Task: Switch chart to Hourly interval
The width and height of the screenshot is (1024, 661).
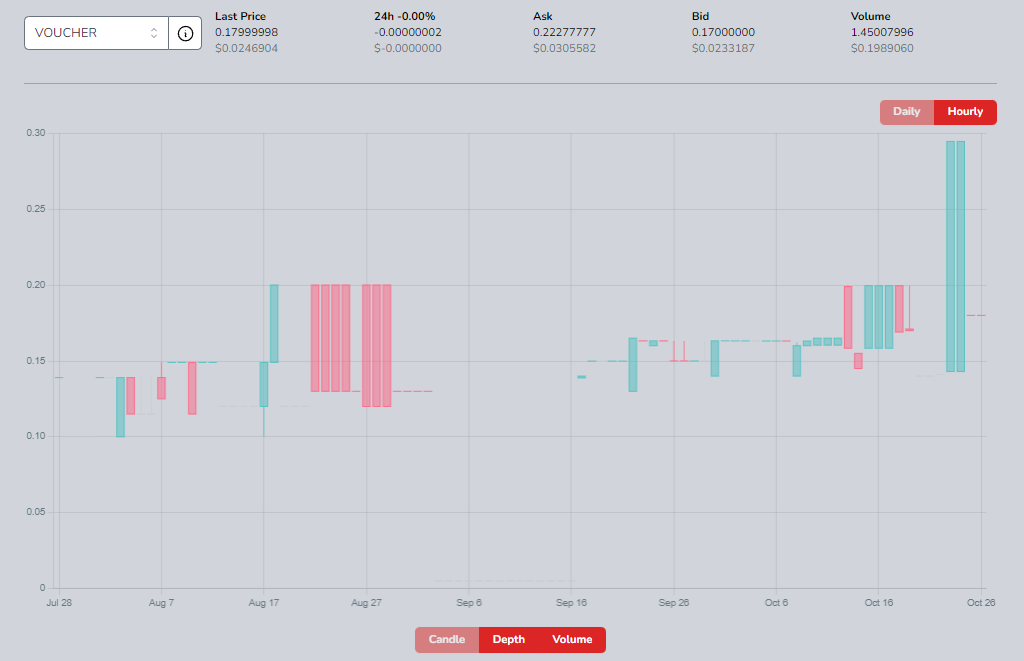Action: tap(965, 112)
